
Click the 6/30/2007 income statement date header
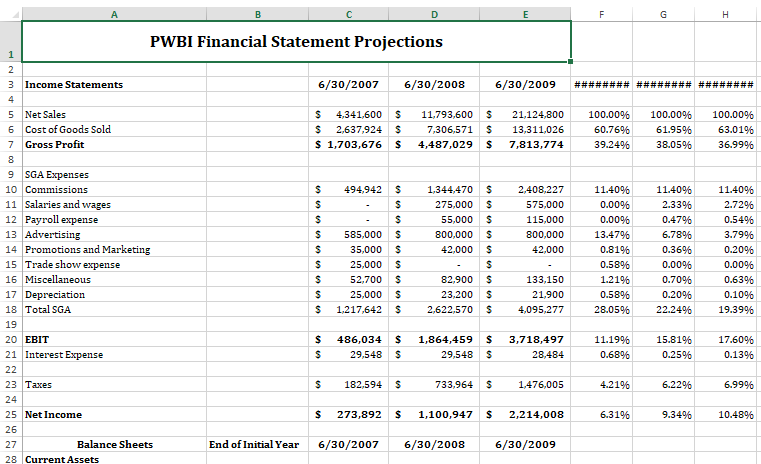348,84
